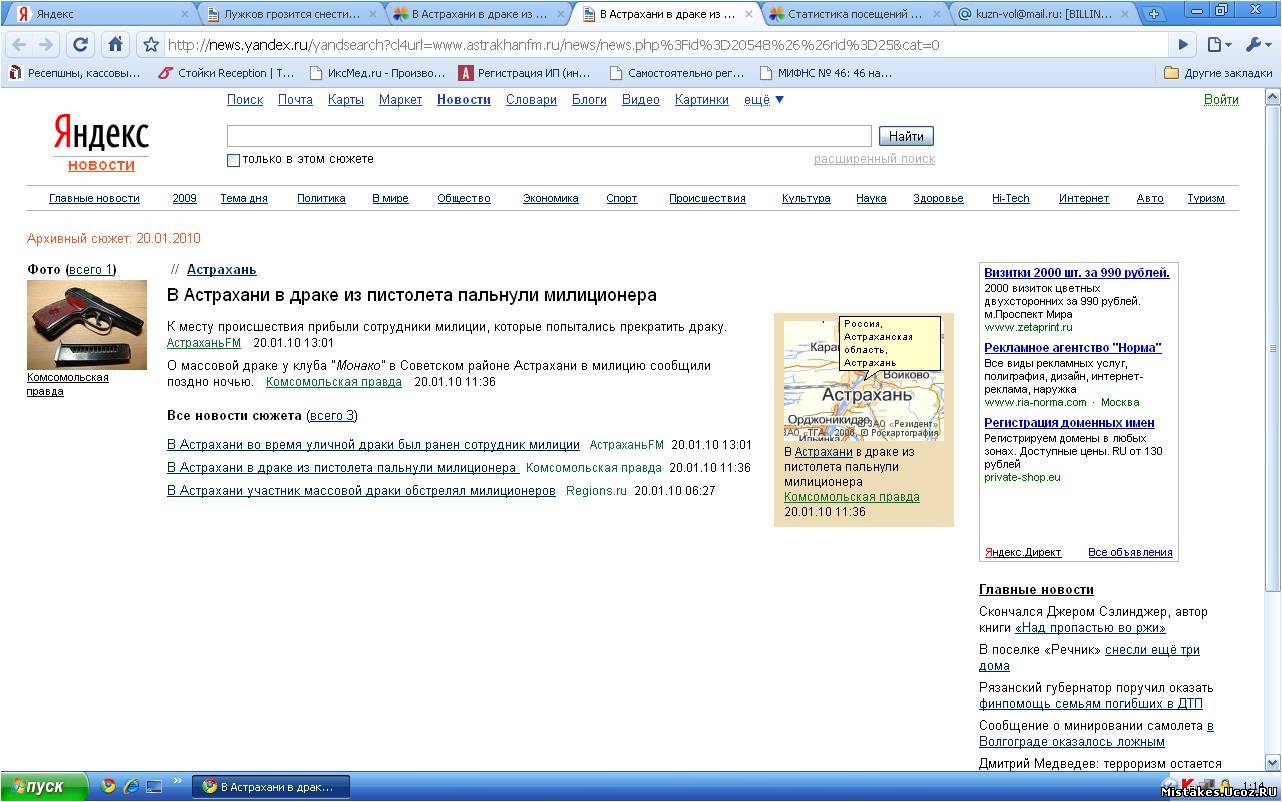This screenshot has height=802, width=1282.
Task: Open Регистрация ИП bookmark
Action: (525, 72)
